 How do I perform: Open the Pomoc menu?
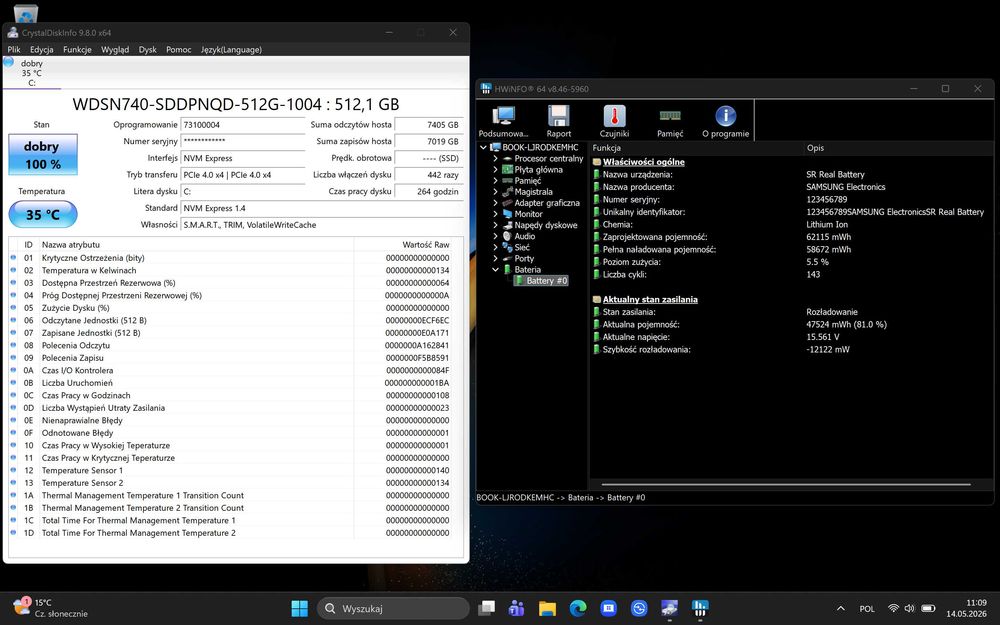tap(179, 49)
